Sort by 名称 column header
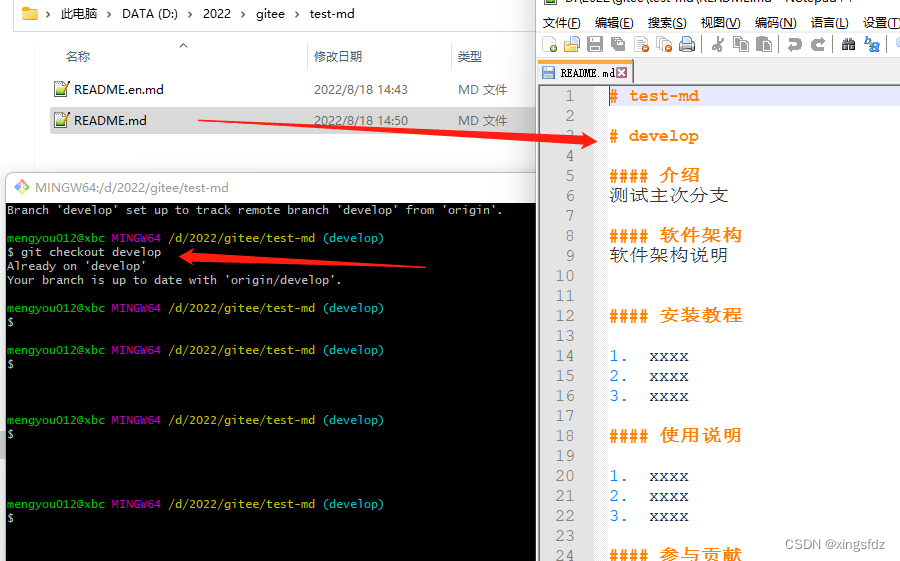 pyautogui.click(x=78, y=56)
